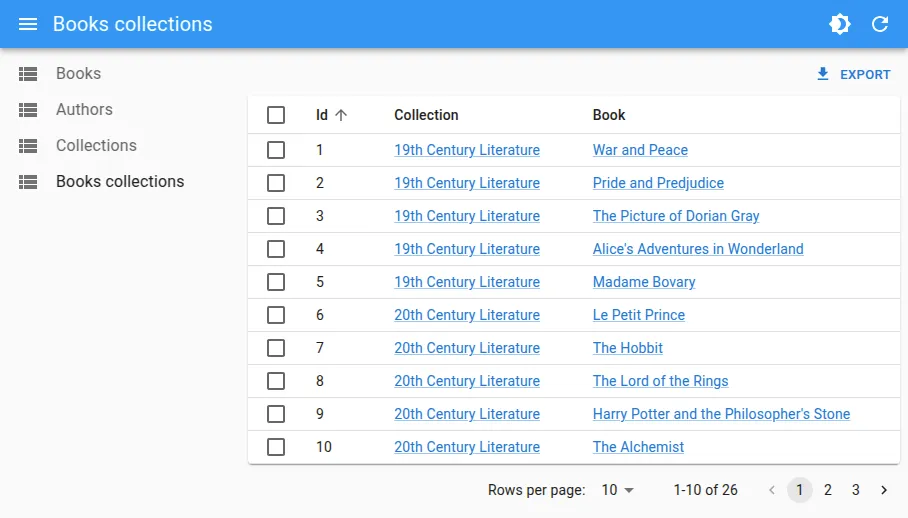Screen dimensions: 908x518
Task: Open the hamburger menu in the app bar
Action: pos(28,24)
